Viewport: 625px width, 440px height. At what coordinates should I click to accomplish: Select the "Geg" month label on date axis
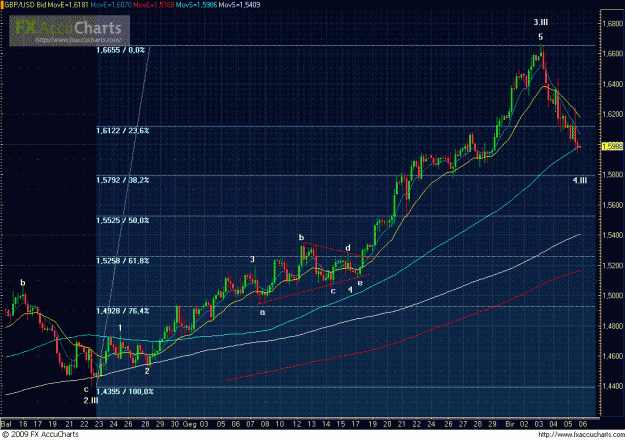tap(189, 424)
